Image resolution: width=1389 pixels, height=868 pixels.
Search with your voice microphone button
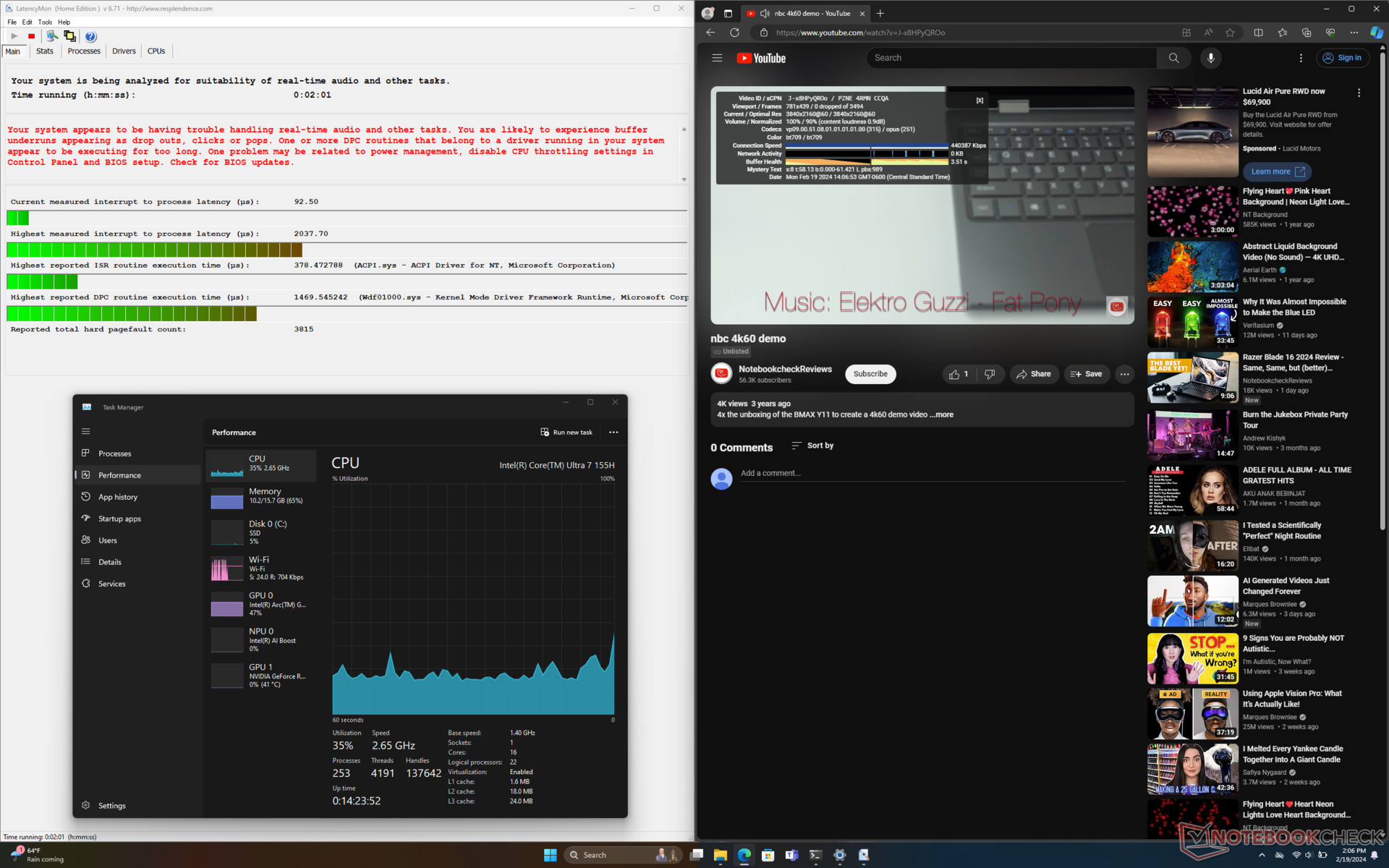[1210, 58]
